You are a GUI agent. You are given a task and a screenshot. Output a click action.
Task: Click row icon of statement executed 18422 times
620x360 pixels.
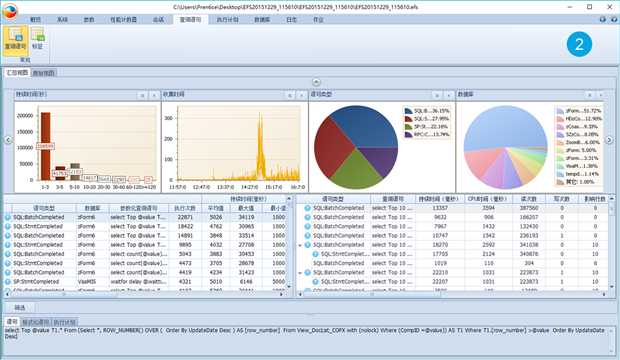pos(8,226)
